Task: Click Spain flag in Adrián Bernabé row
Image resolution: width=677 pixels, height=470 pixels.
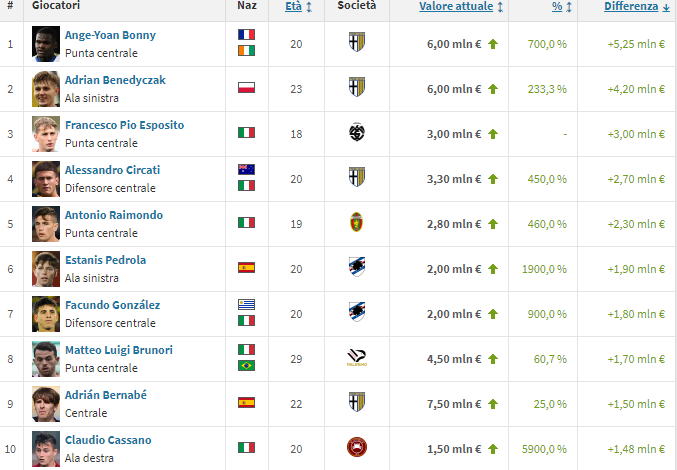Action: pyautogui.click(x=246, y=402)
